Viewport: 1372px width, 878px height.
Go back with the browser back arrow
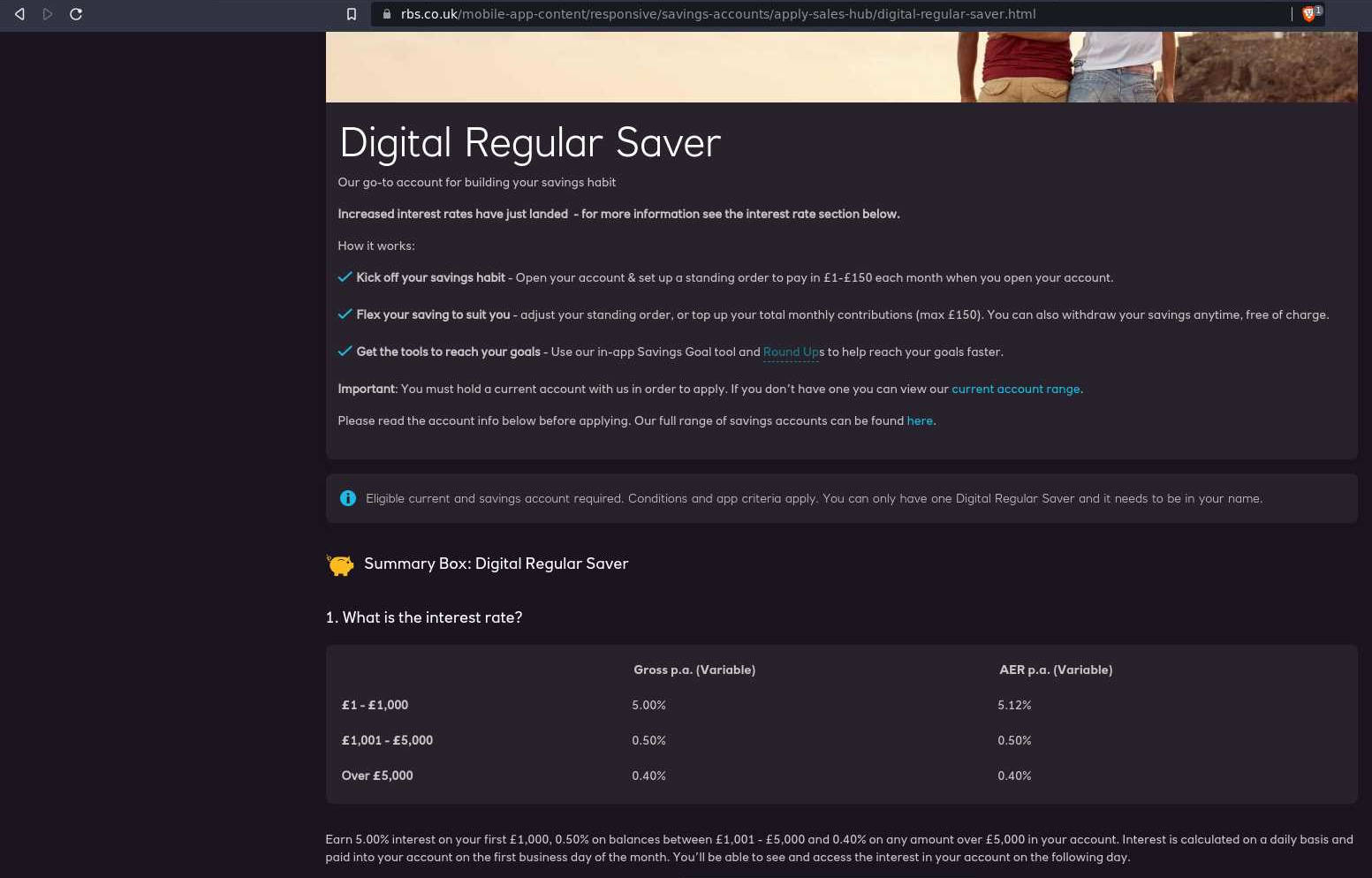tap(19, 14)
